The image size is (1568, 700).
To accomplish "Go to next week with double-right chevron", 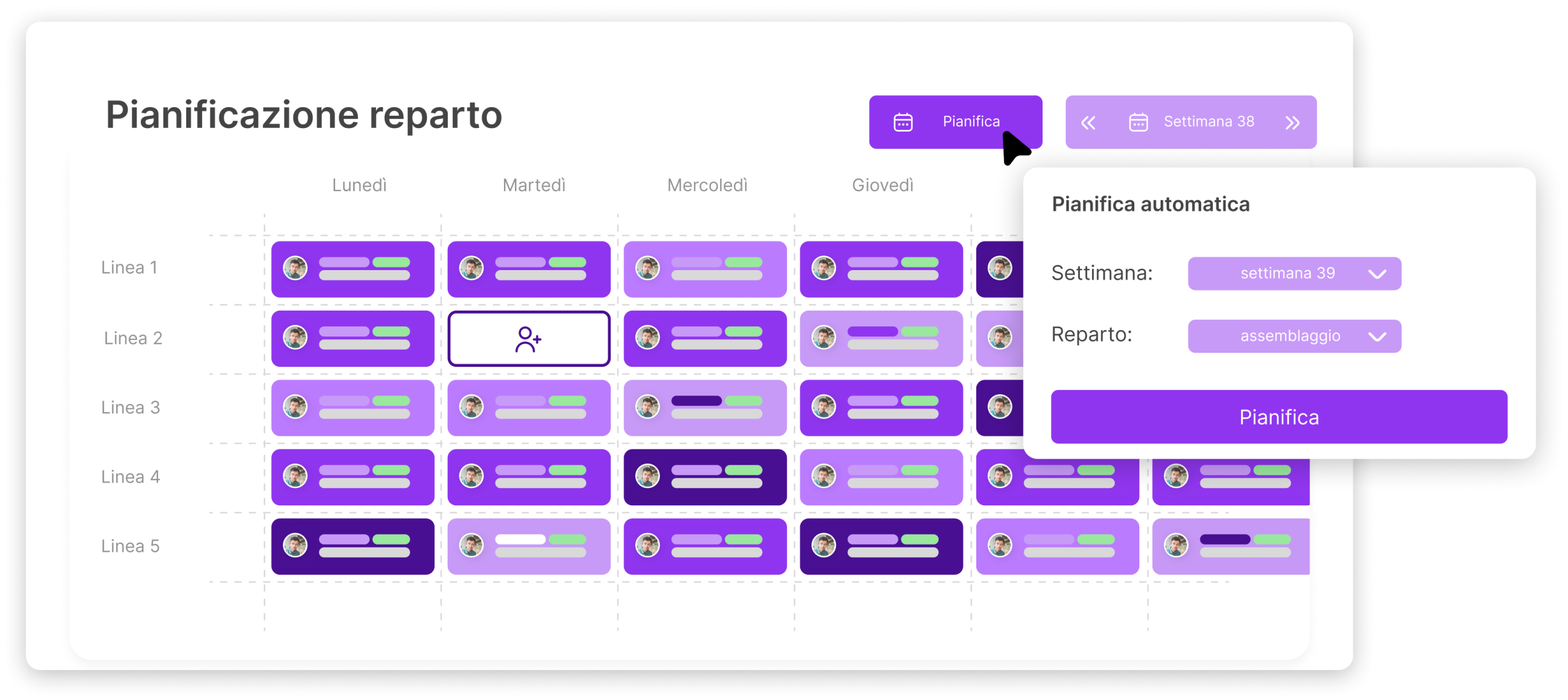I will tap(1292, 123).
